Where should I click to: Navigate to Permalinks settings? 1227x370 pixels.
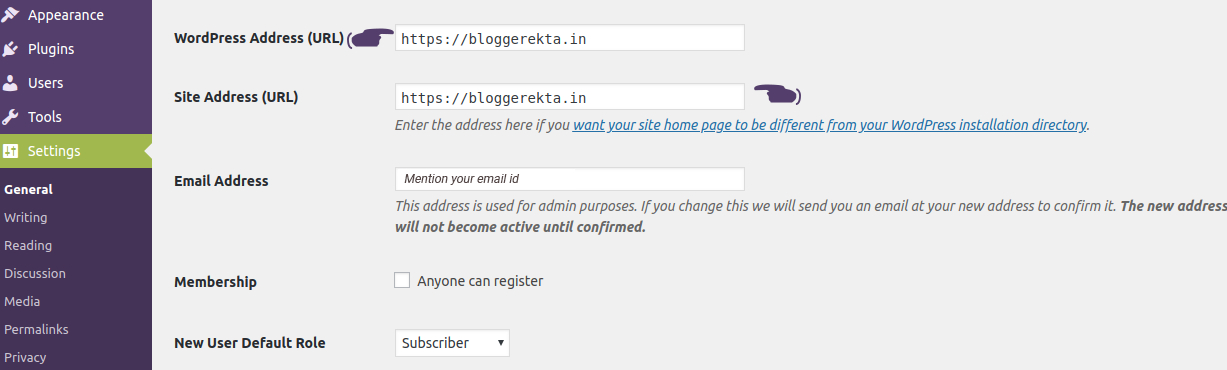[36, 329]
